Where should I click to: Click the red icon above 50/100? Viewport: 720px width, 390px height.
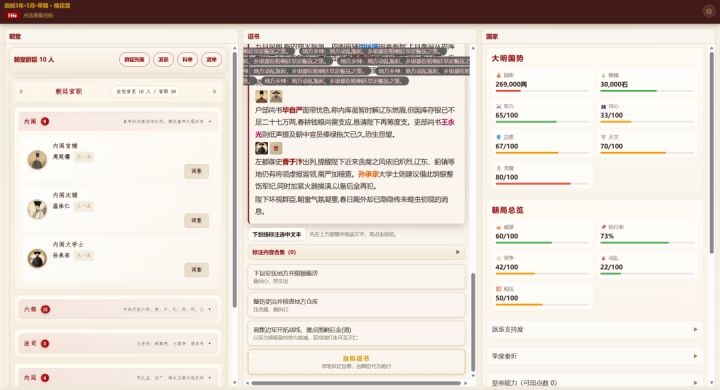(498, 289)
